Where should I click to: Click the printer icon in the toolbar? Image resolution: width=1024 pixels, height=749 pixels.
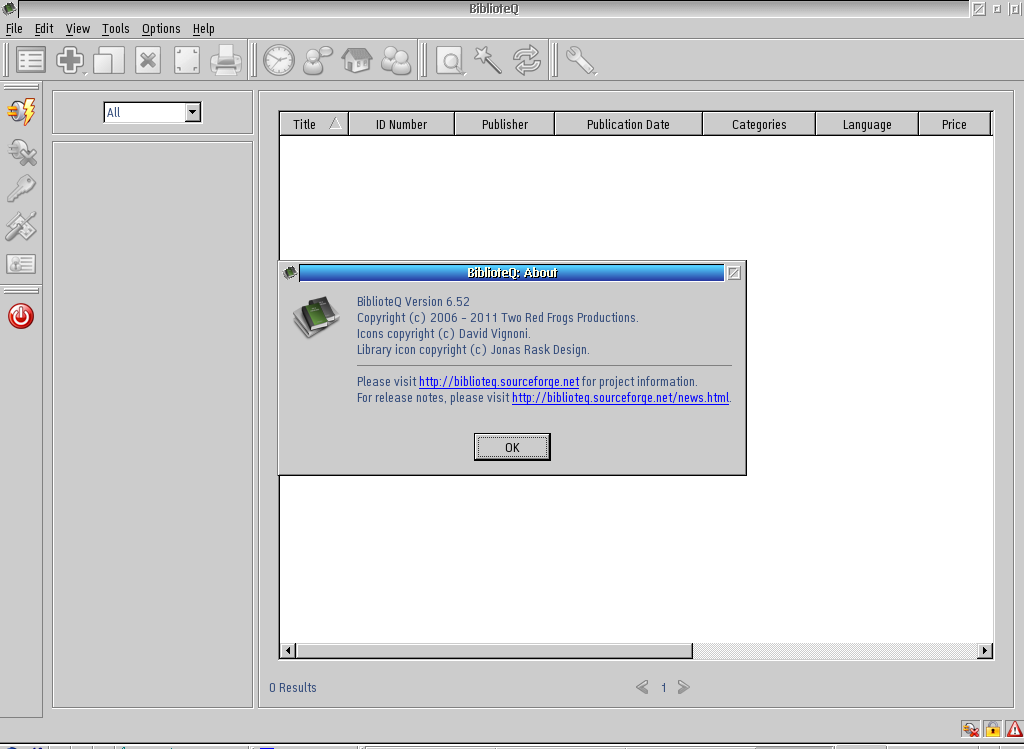tap(226, 60)
